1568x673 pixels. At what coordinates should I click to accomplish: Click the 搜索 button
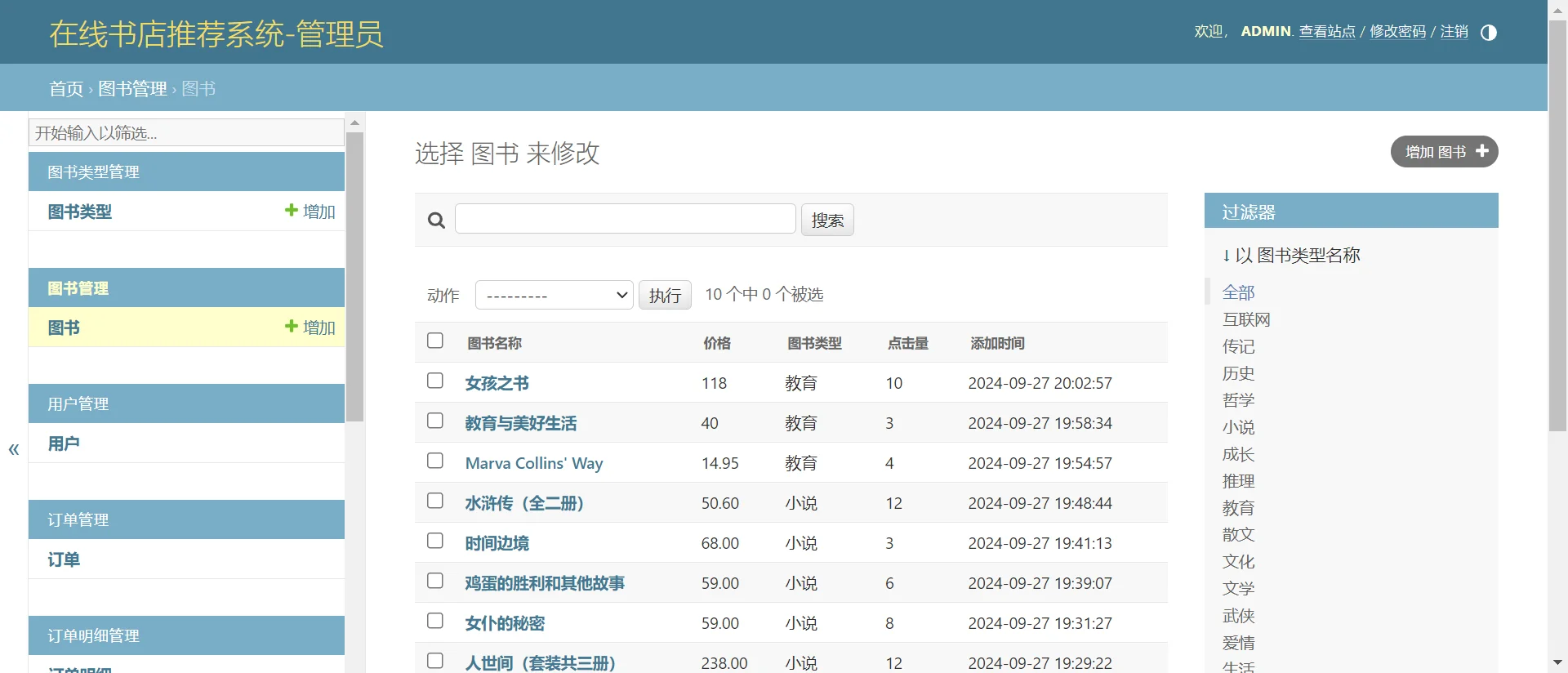[x=827, y=220]
